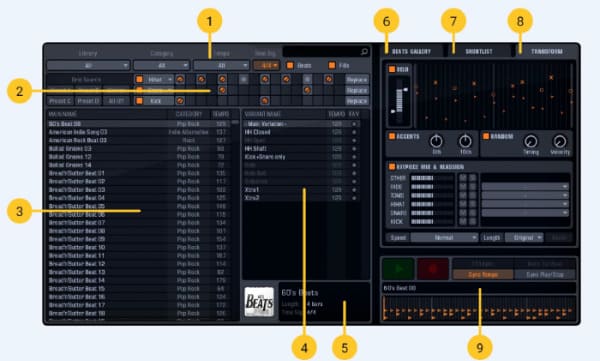Adjust the Random Timing knob

coord(530,141)
